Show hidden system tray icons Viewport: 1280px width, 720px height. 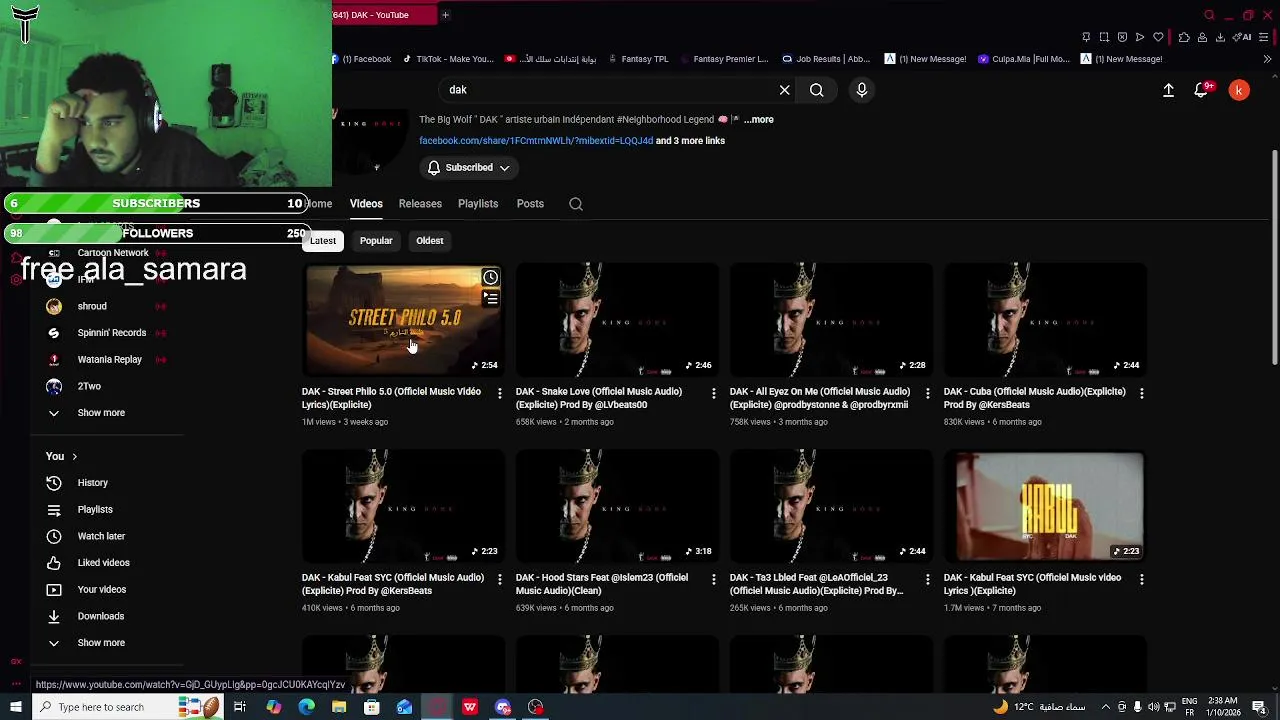point(1105,707)
